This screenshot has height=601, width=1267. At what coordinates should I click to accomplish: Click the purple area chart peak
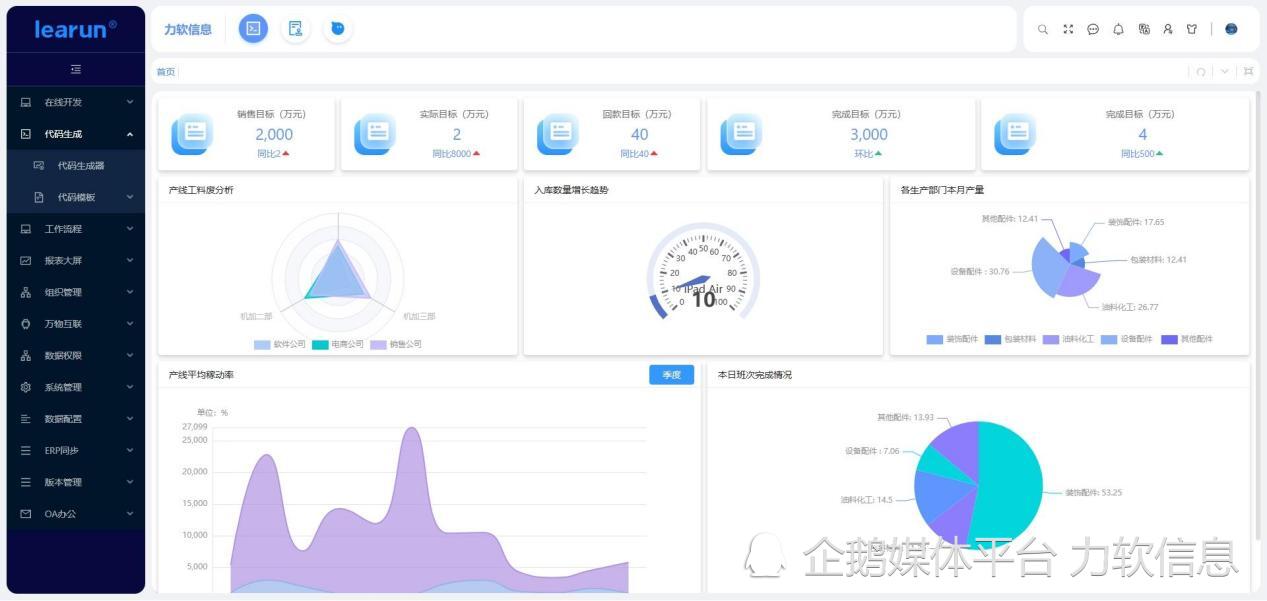[412, 432]
